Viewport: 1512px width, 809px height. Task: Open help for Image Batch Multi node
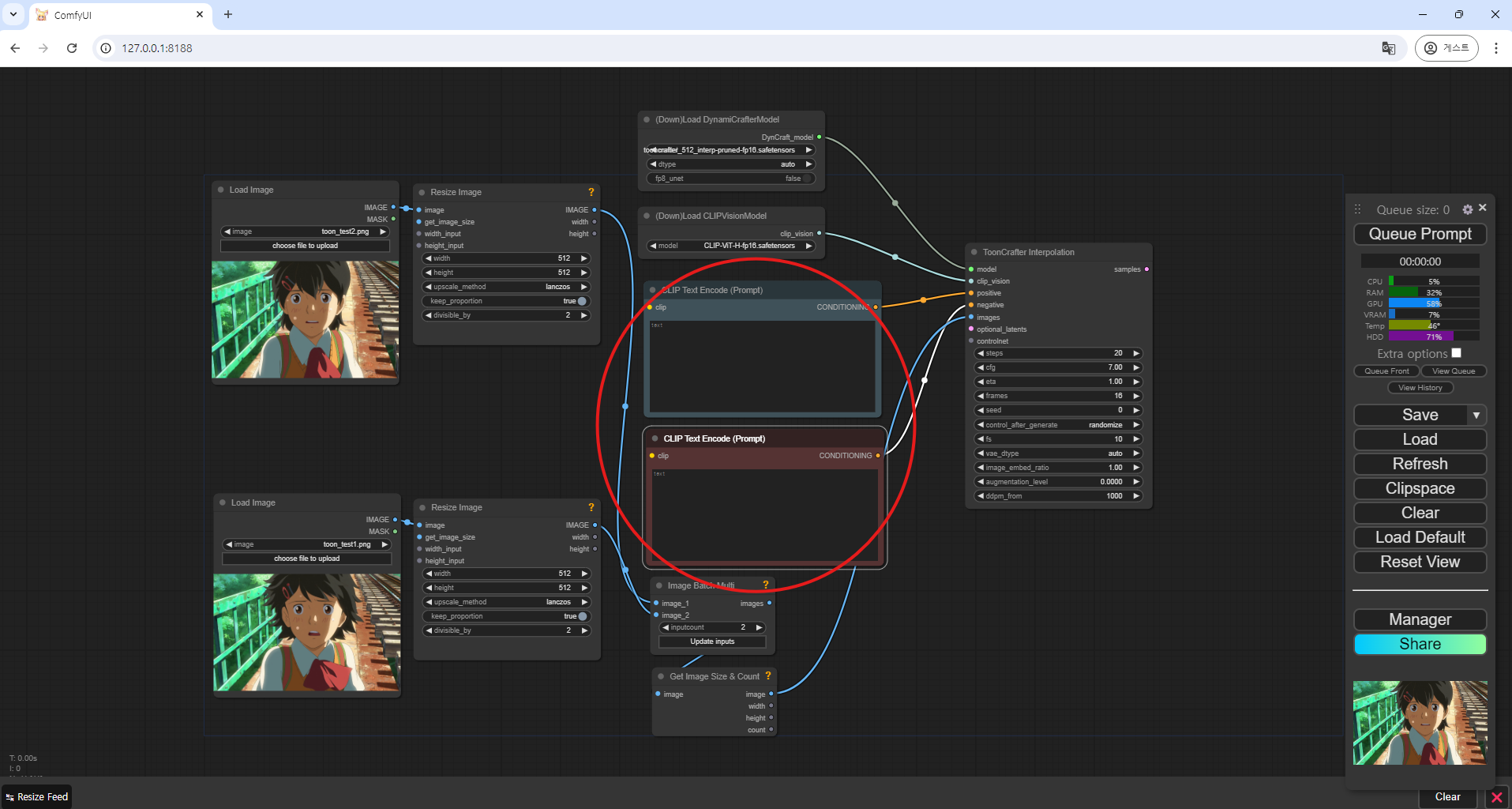click(765, 585)
